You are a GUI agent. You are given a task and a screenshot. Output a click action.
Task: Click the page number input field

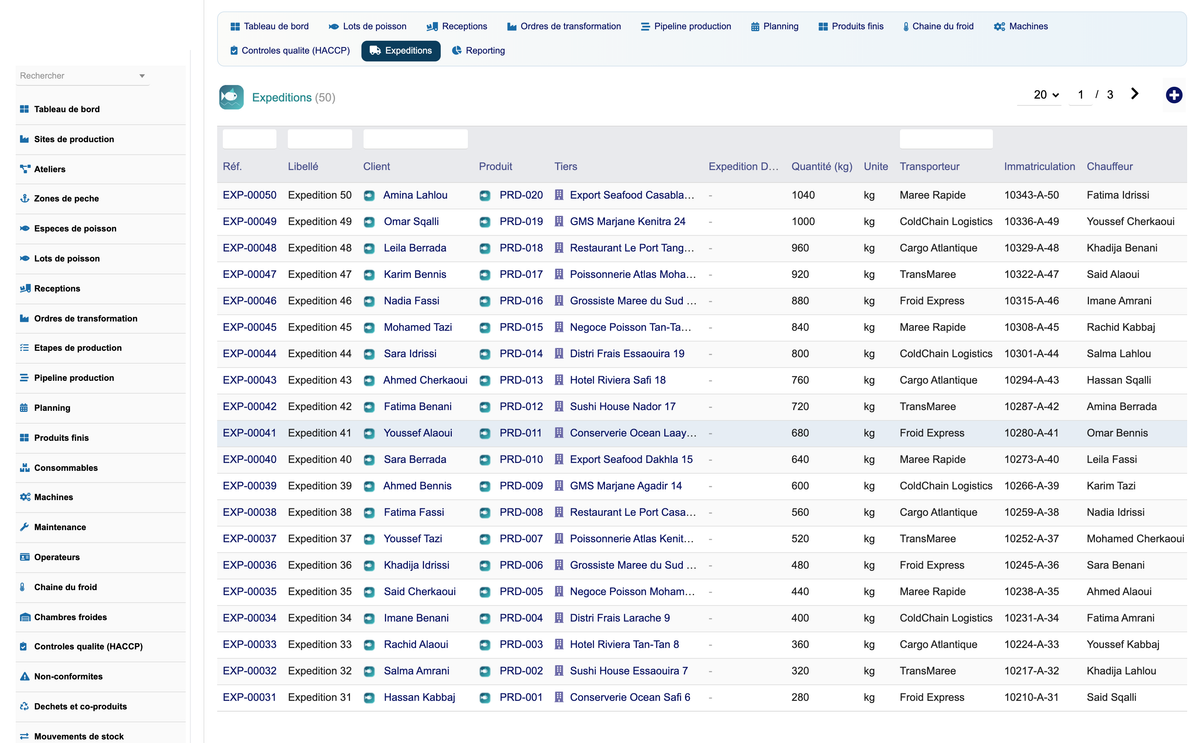tap(1080, 95)
